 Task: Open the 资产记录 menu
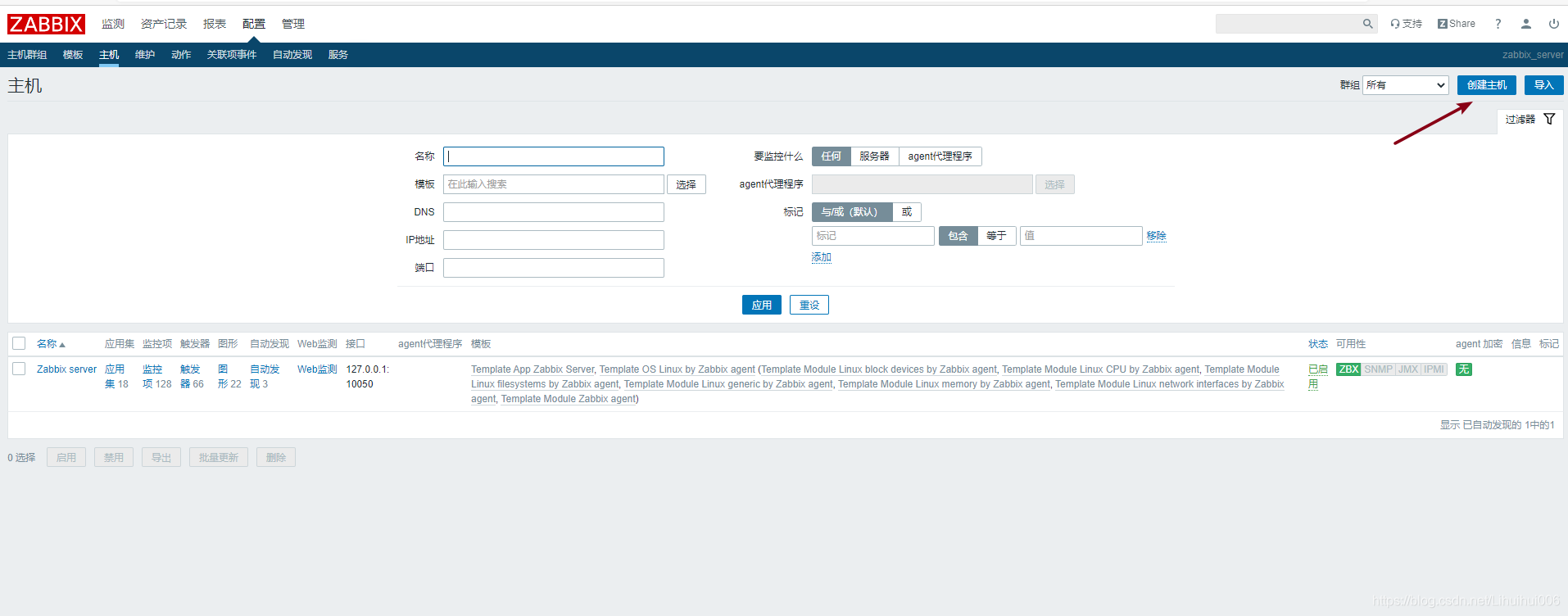[x=164, y=24]
